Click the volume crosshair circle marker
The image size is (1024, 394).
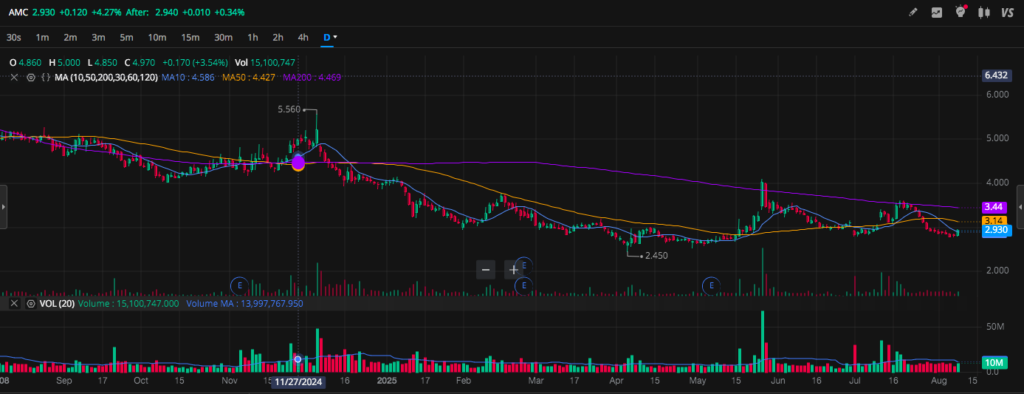click(x=298, y=359)
